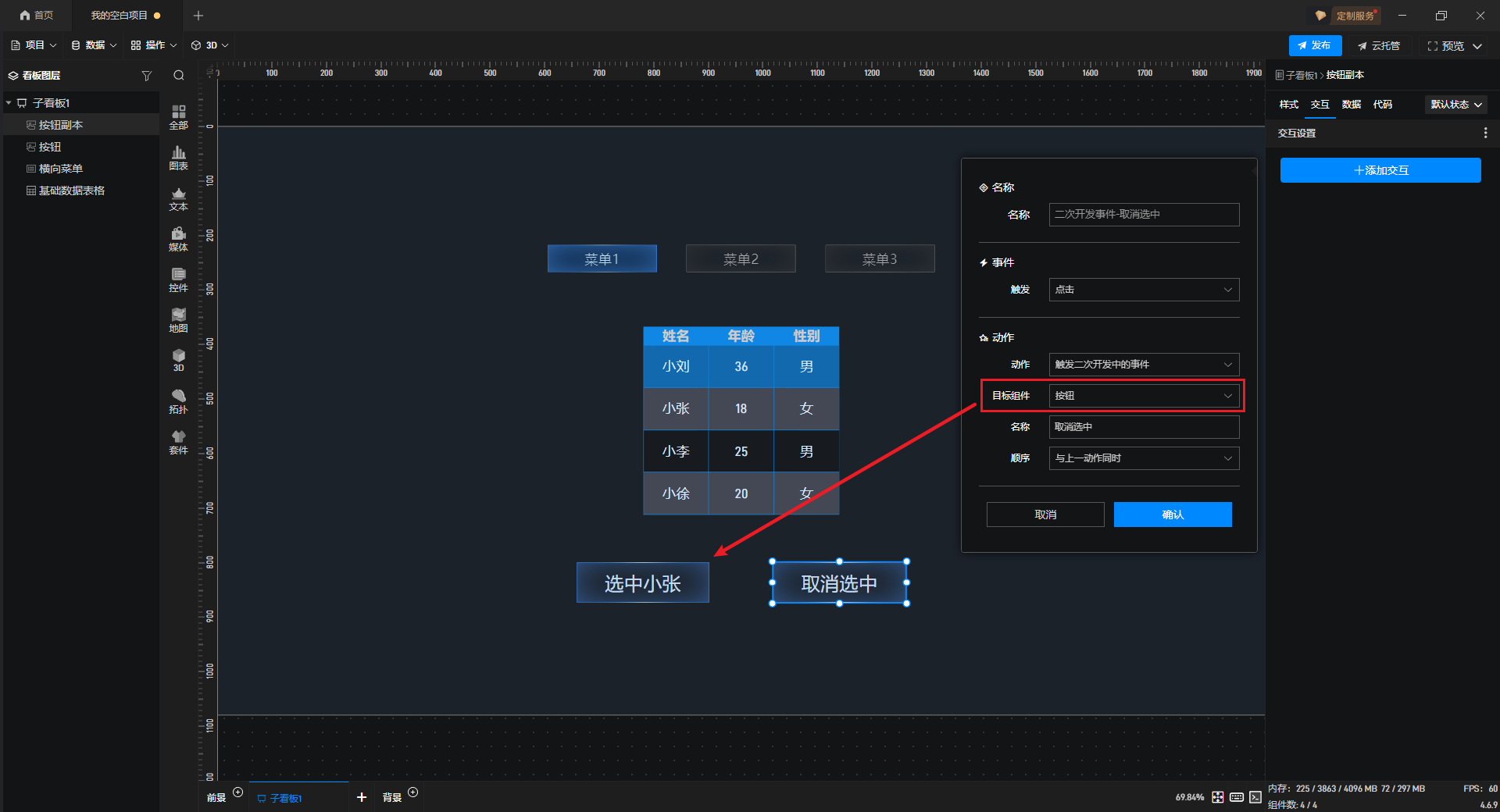Collapse the 子看板1 tree node

pyautogui.click(x=9, y=103)
